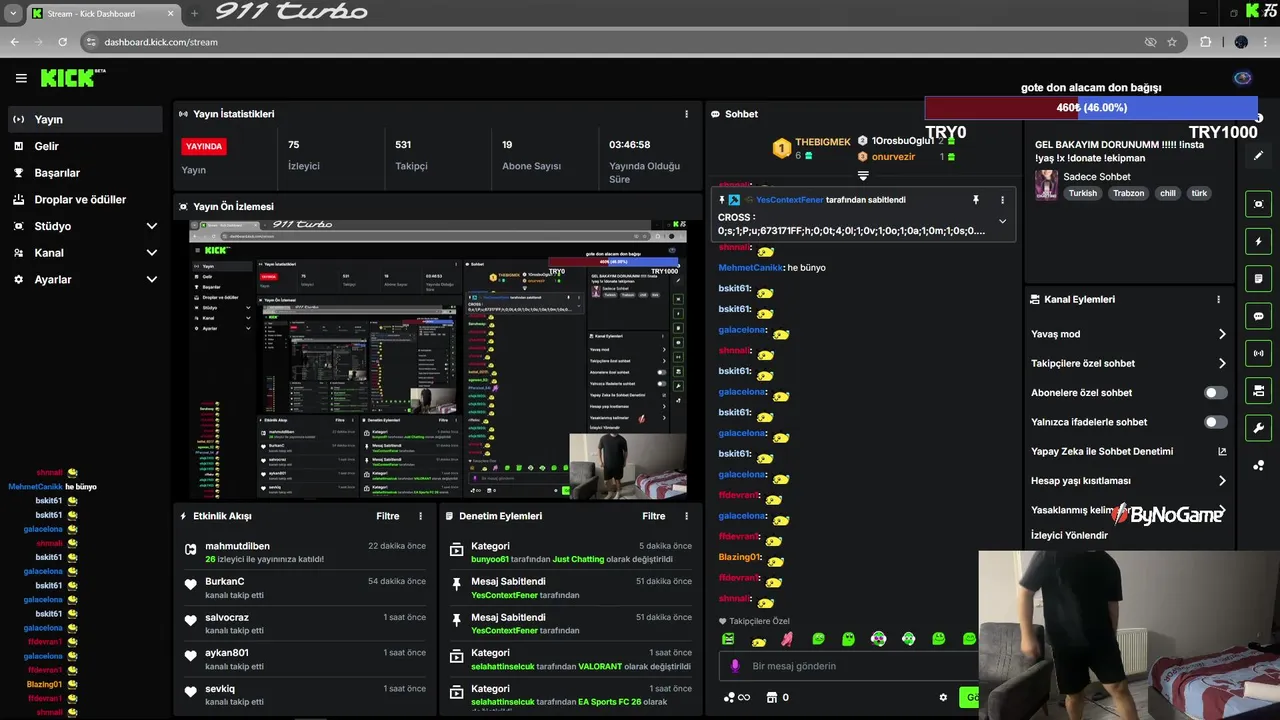Open the profile avatar in the Kick header
Screen dimensions: 1280x720
[x=1243, y=78]
